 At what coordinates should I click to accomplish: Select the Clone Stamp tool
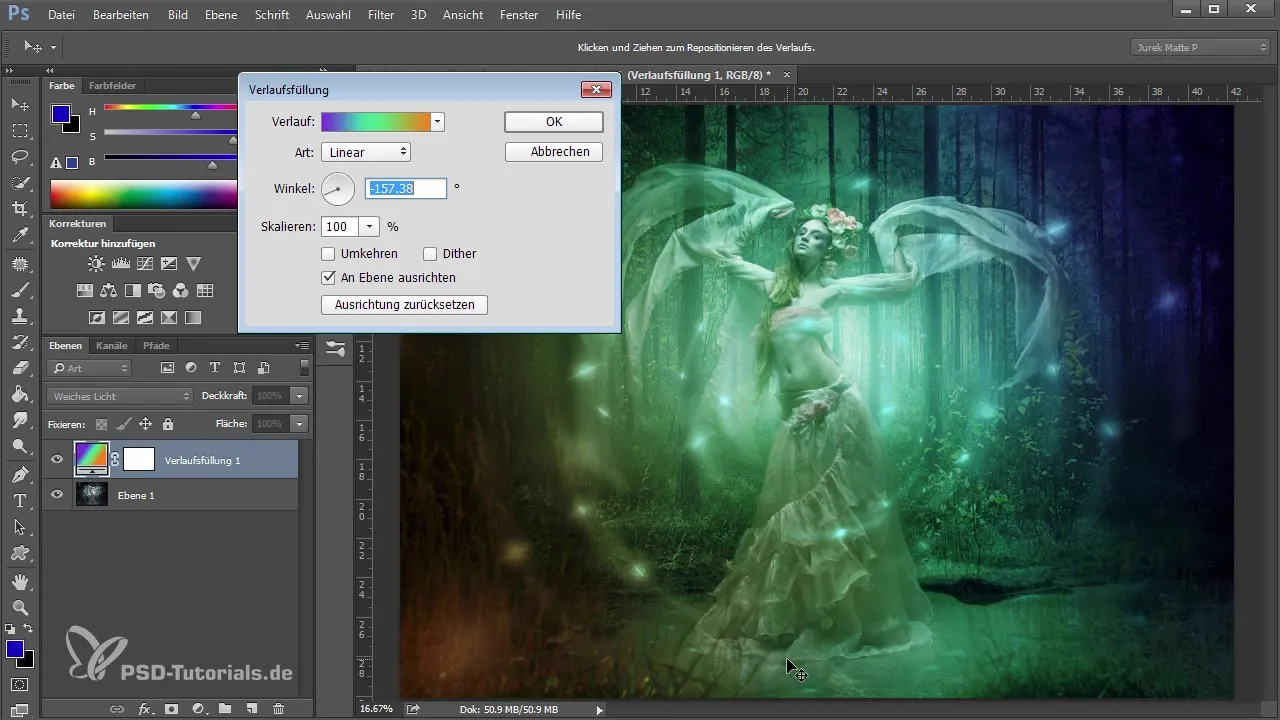pyautogui.click(x=19, y=316)
